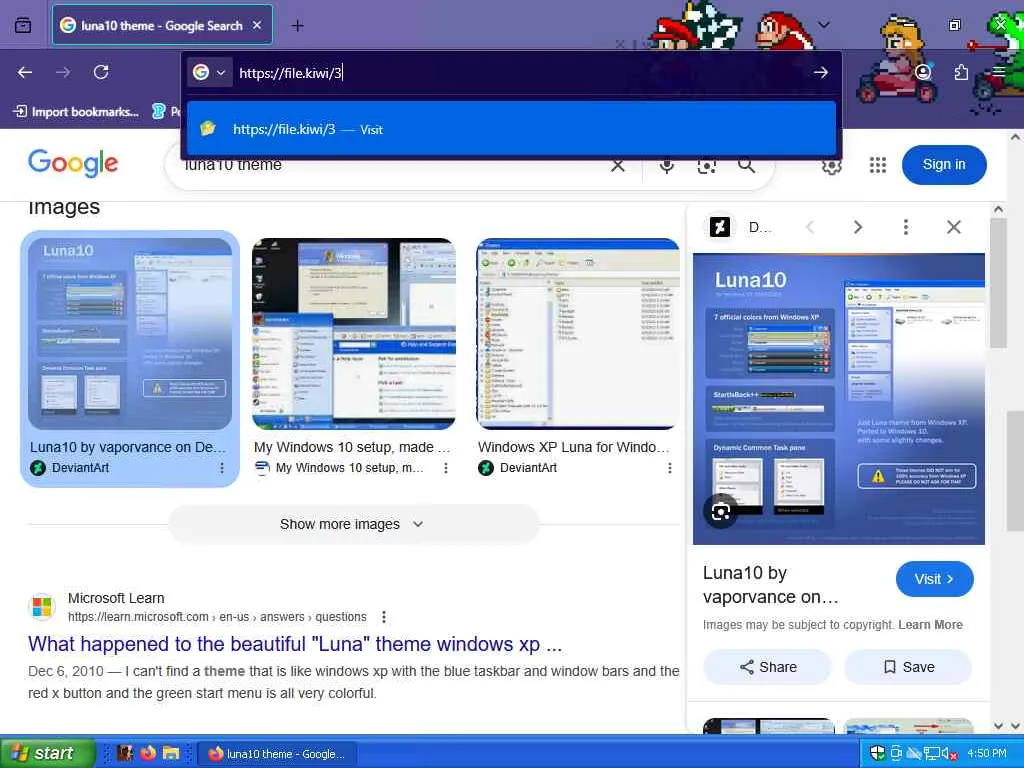
Task: Save the previewed image
Action: click(908, 667)
